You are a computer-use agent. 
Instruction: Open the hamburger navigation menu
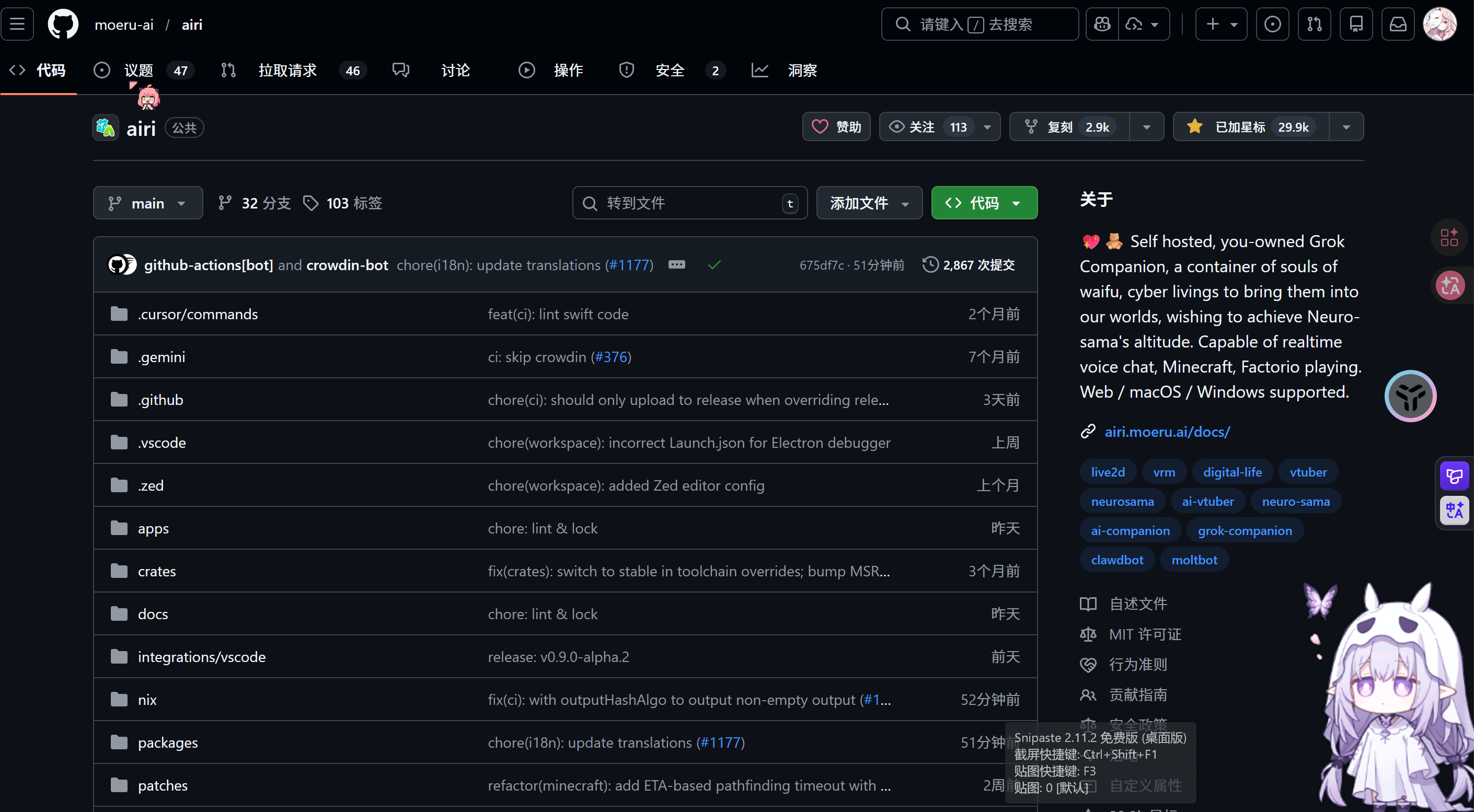pyautogui.click(x=17, y=24)
